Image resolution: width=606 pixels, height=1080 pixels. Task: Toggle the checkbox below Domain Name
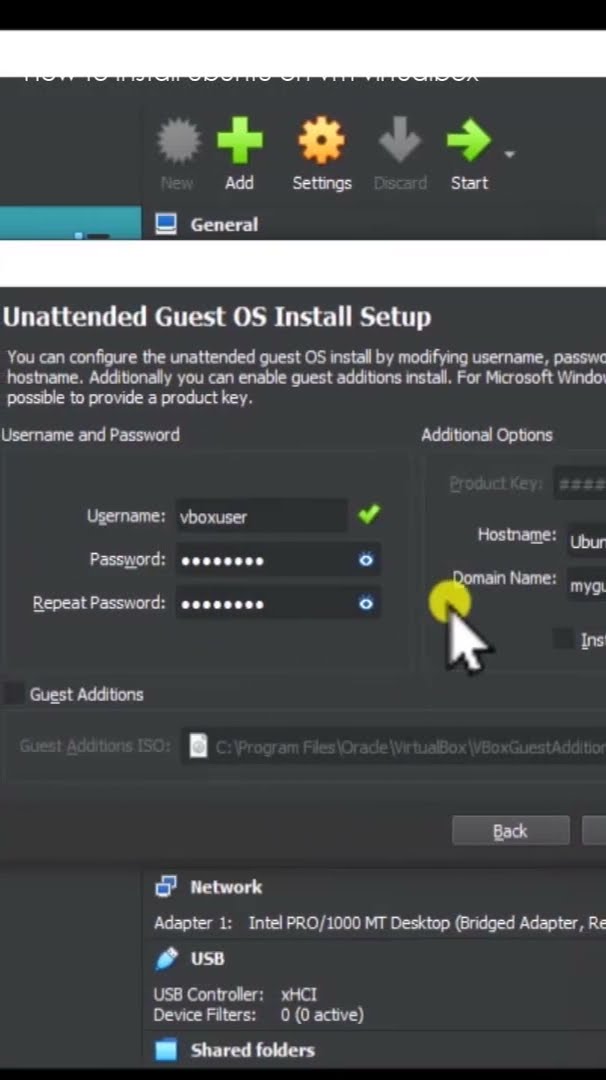[x=564, y=639]
